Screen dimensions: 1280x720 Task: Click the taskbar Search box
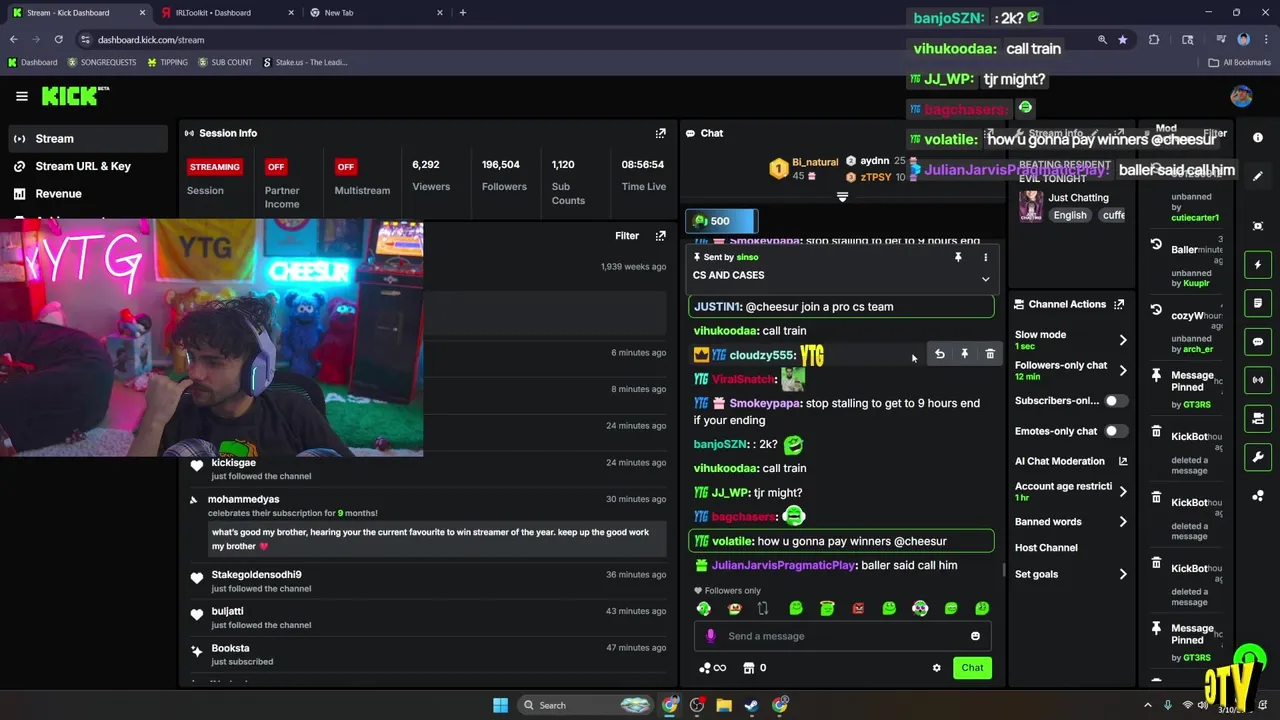coord(585,705)
